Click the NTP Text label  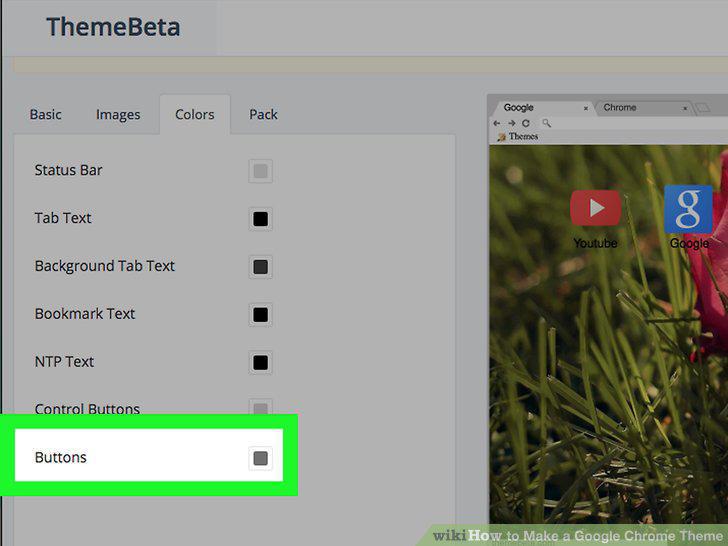65,361
